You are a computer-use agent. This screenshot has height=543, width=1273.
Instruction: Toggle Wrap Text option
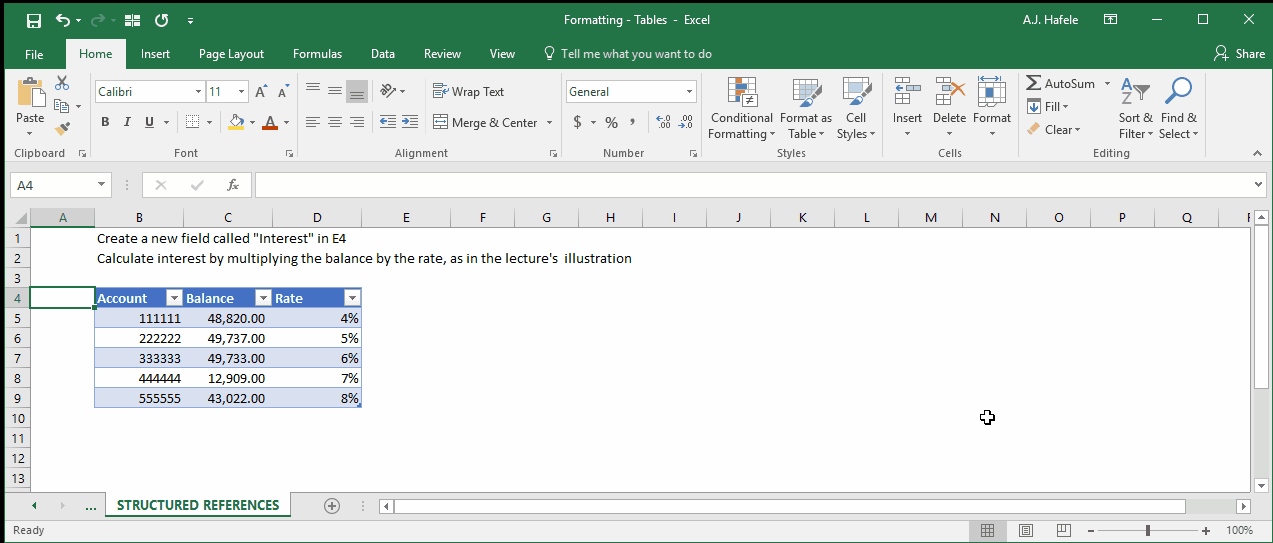(468, 91)
